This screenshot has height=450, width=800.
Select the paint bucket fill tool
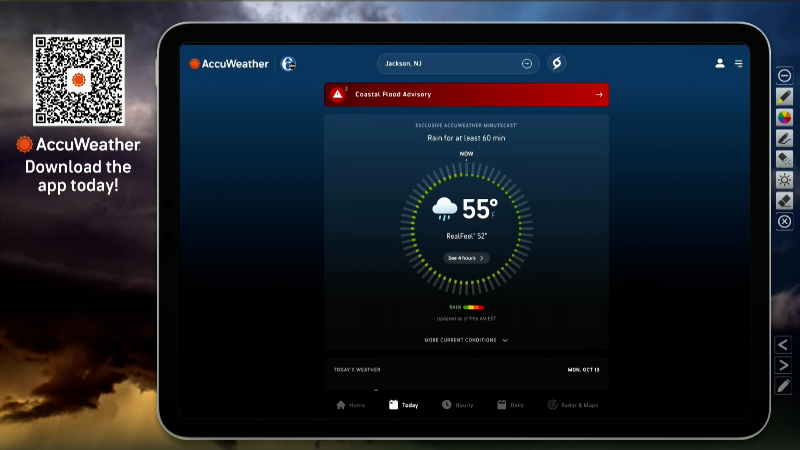coord(785,159)
